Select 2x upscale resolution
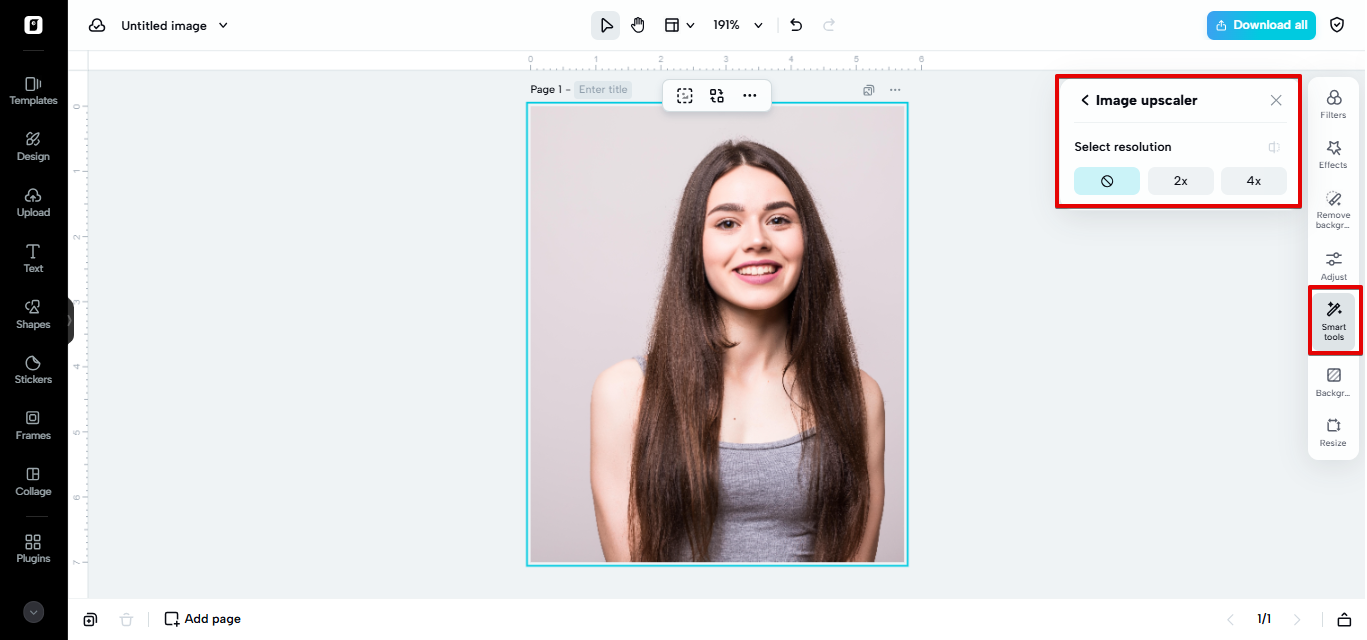The height and width of the screenshot is (640, 1367). point(1180,181)
